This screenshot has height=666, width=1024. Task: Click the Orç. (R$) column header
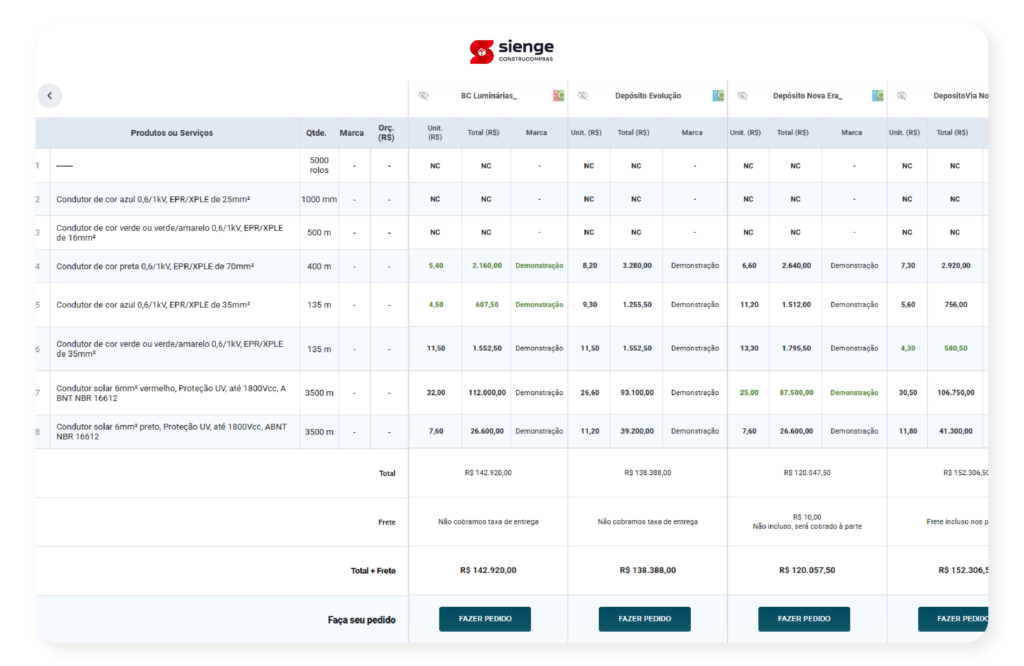(x=386, y=133)
